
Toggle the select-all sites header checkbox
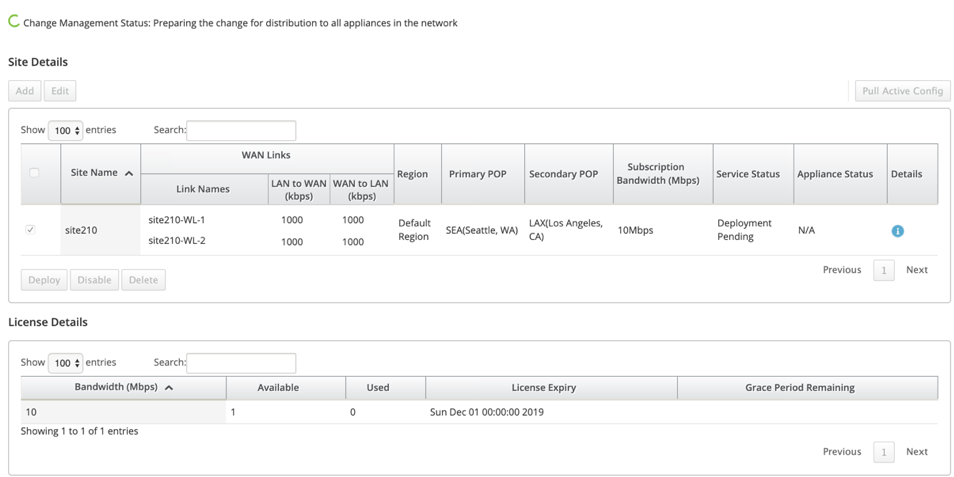click(34, 173)
